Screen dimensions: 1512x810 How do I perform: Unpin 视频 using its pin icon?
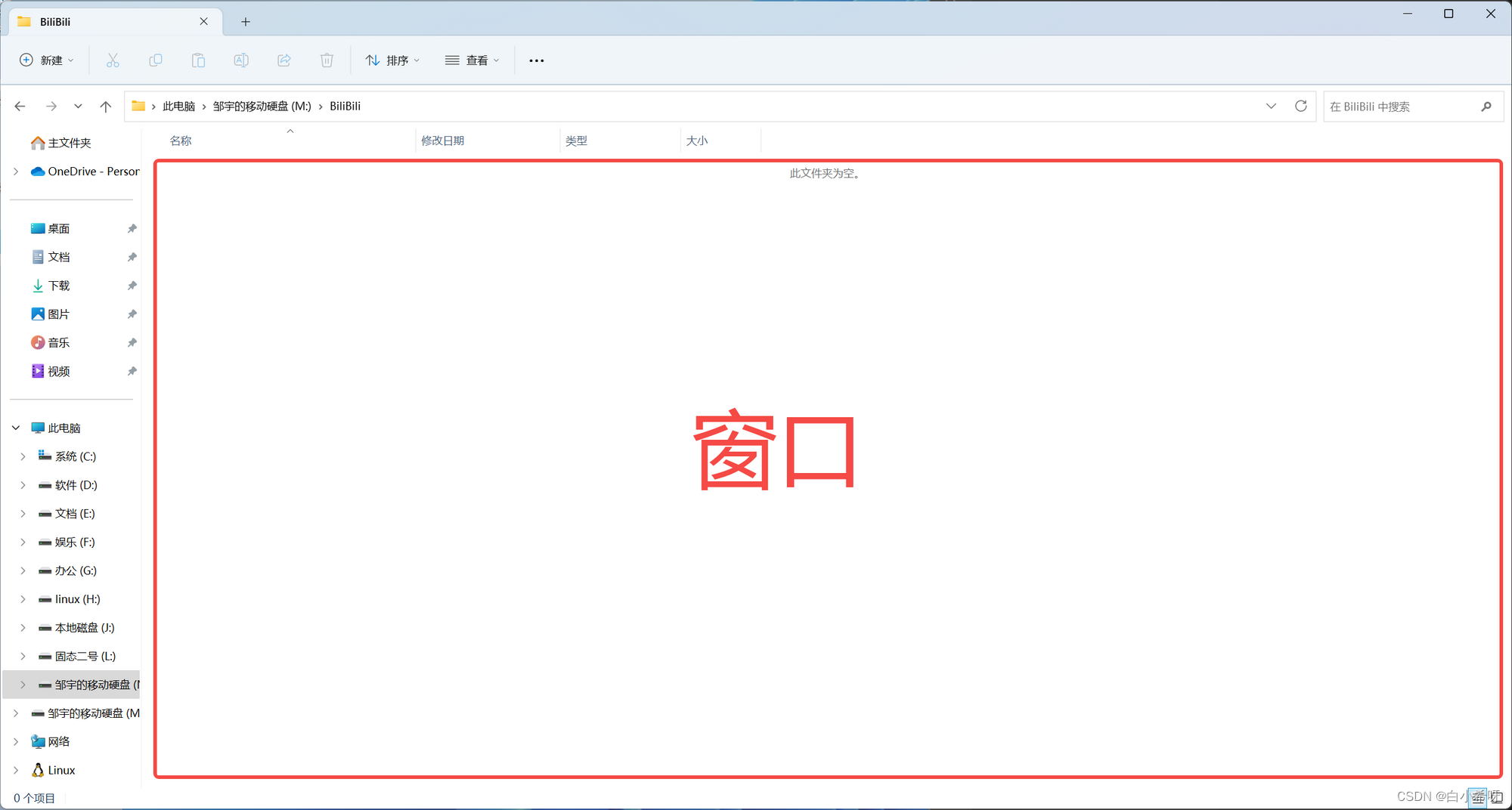coord(132,371)
